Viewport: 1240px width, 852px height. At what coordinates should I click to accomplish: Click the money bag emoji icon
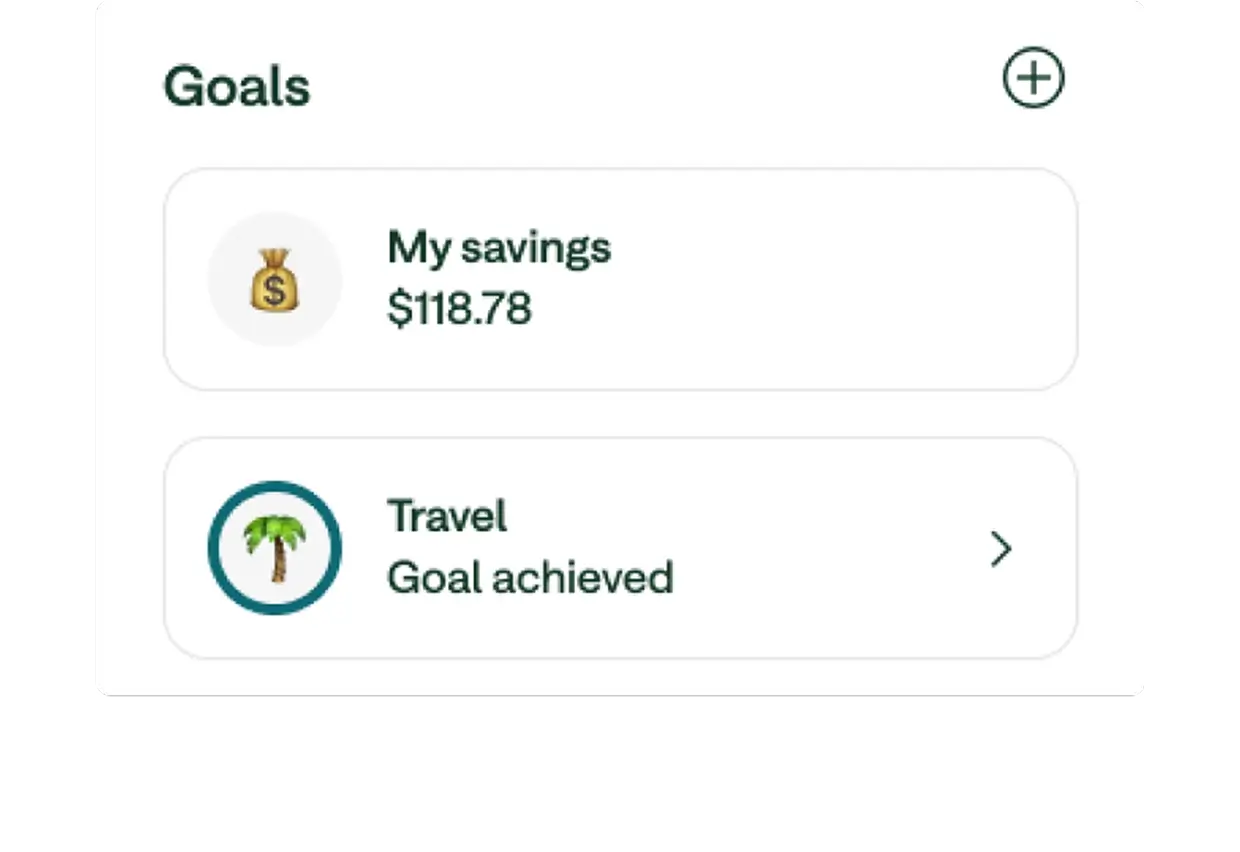pos(274,279)
